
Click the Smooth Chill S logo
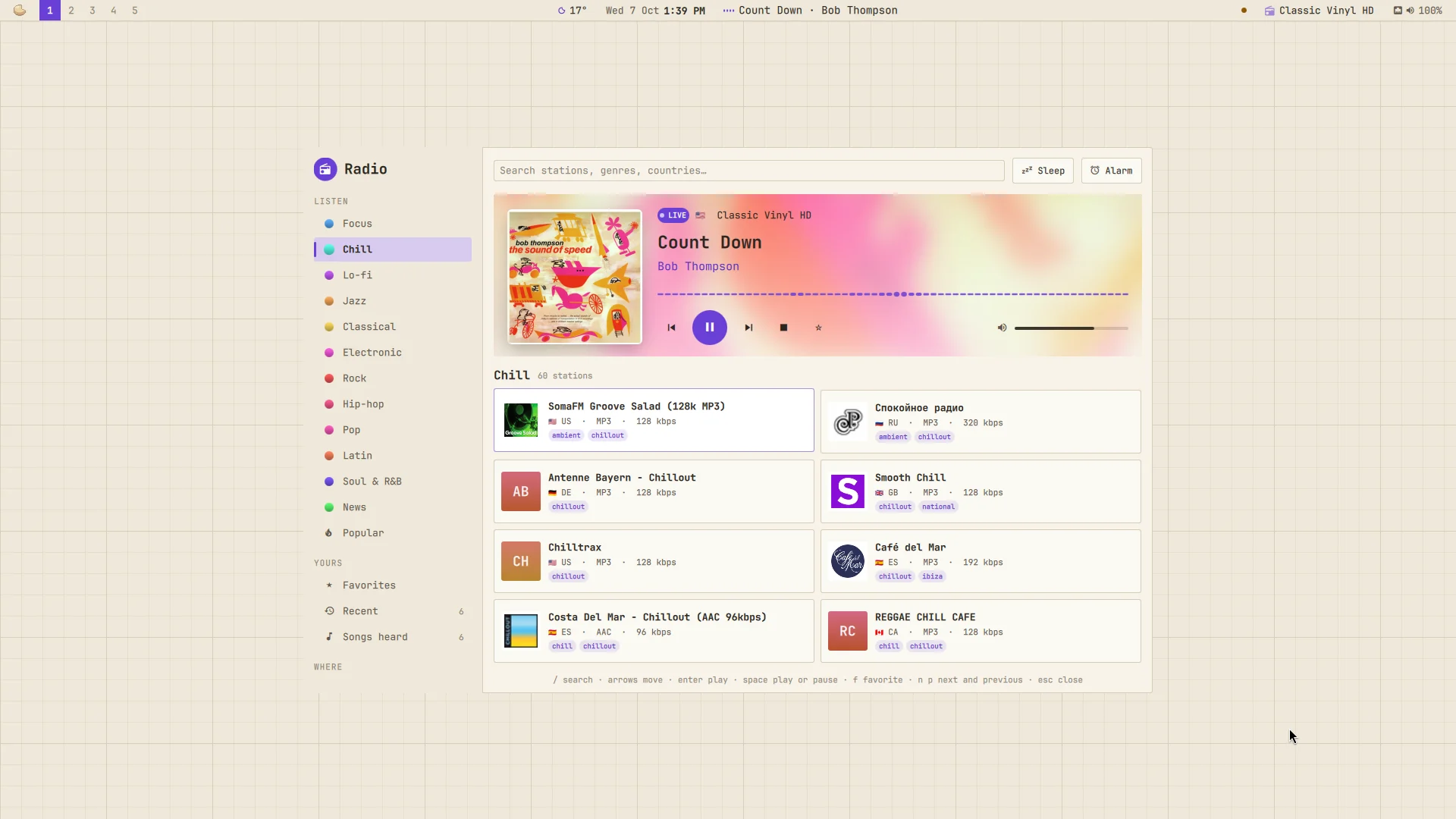[x=847, y=491]
